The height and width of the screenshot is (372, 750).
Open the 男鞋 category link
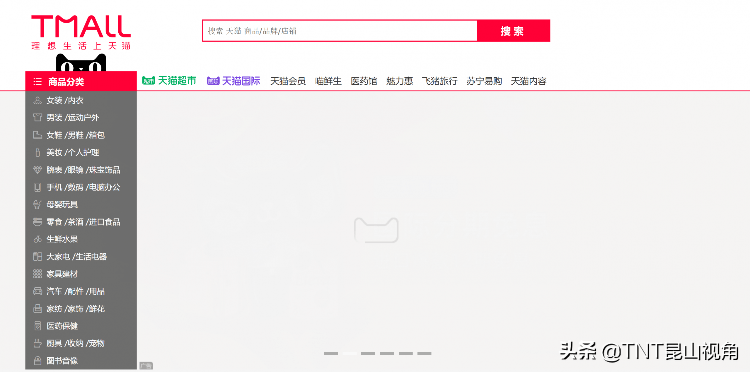(76, 135)
